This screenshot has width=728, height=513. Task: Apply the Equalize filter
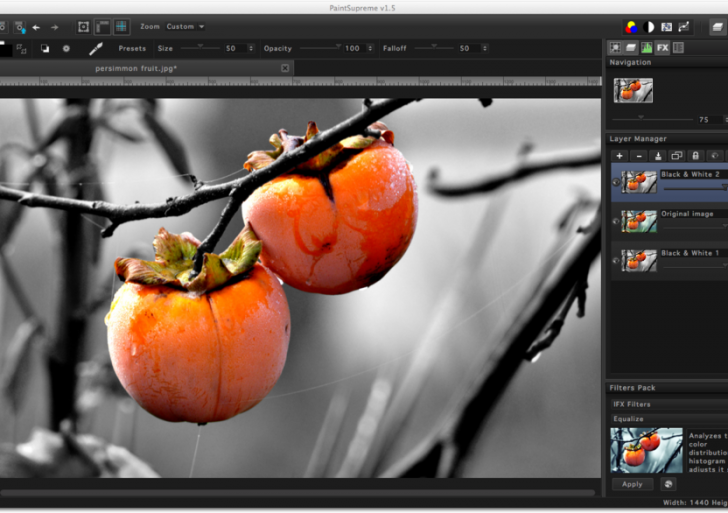pos(632,484)
